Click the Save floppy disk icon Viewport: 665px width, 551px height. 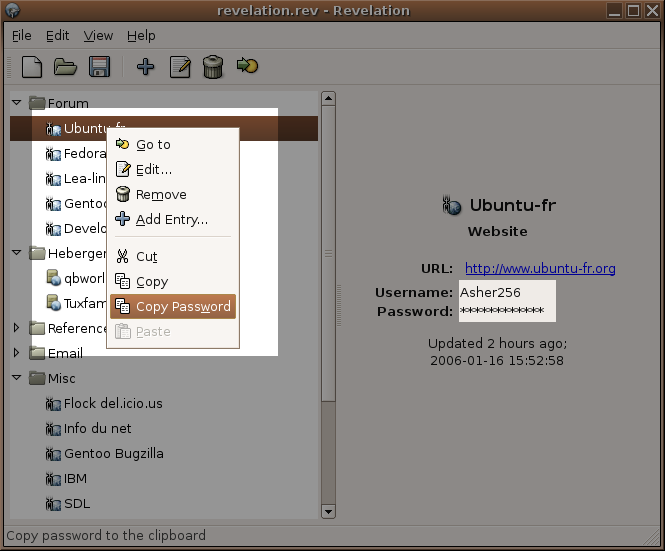coord(99,67)
